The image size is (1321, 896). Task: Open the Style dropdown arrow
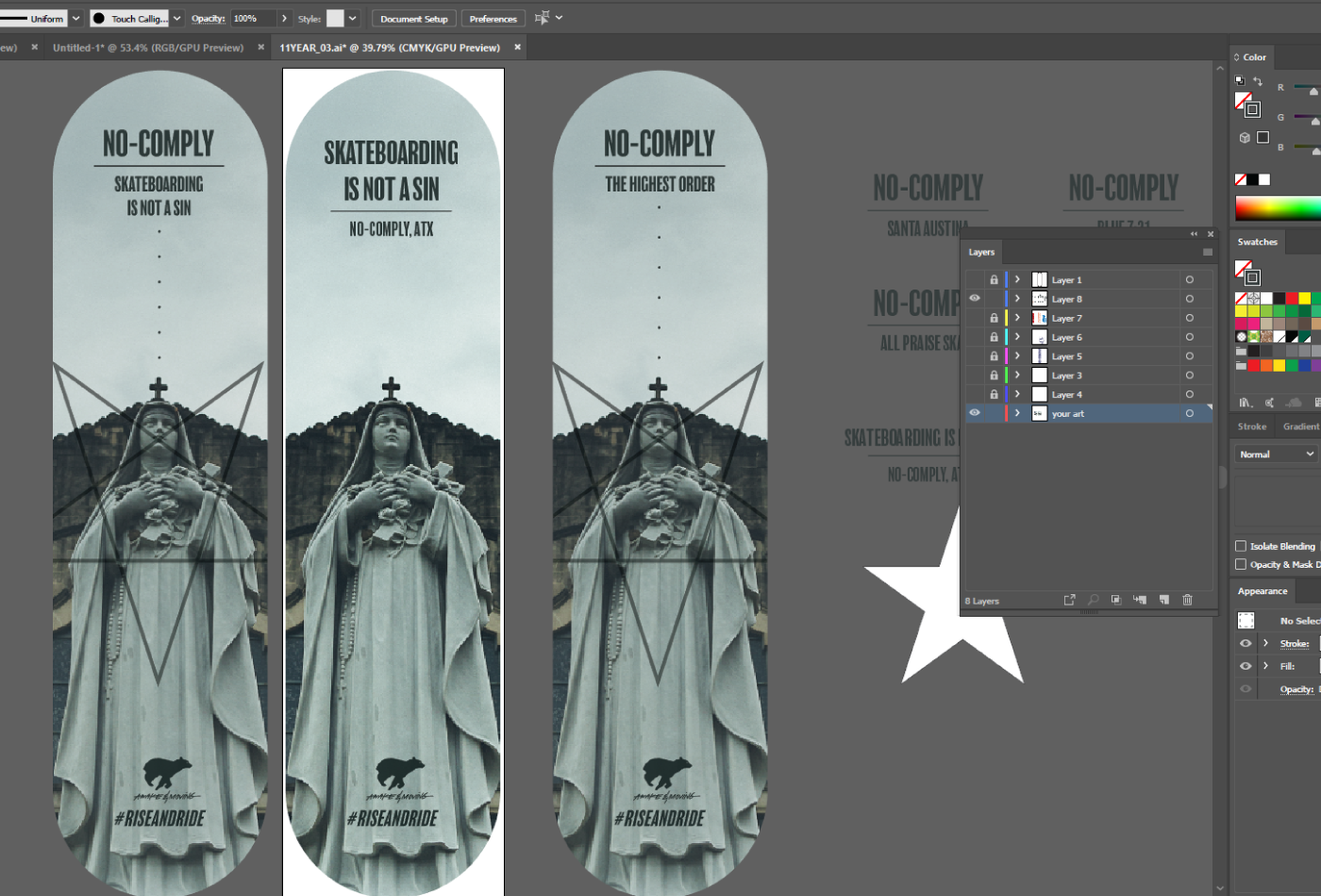(352, 18)
